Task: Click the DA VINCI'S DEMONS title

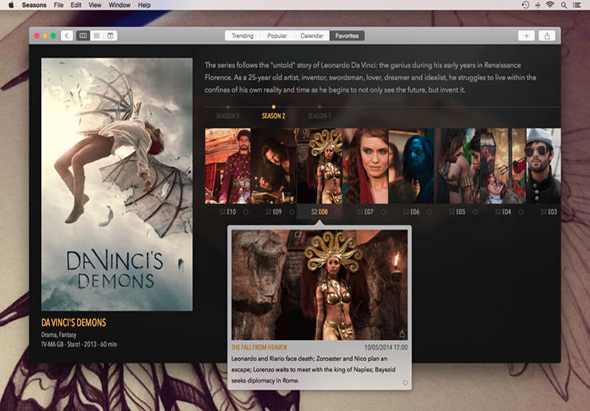Action: [x=74, y=323]
